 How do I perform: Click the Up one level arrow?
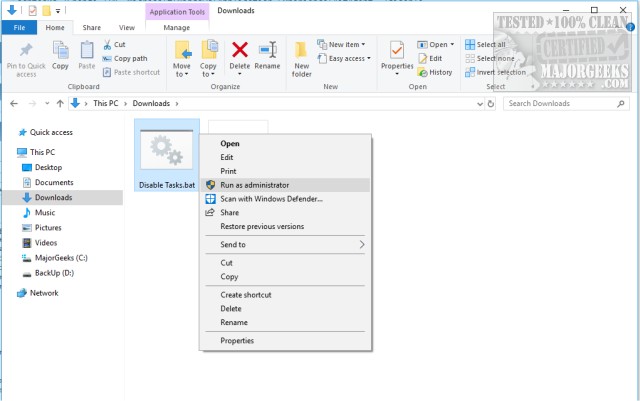(x=60, y=104)
